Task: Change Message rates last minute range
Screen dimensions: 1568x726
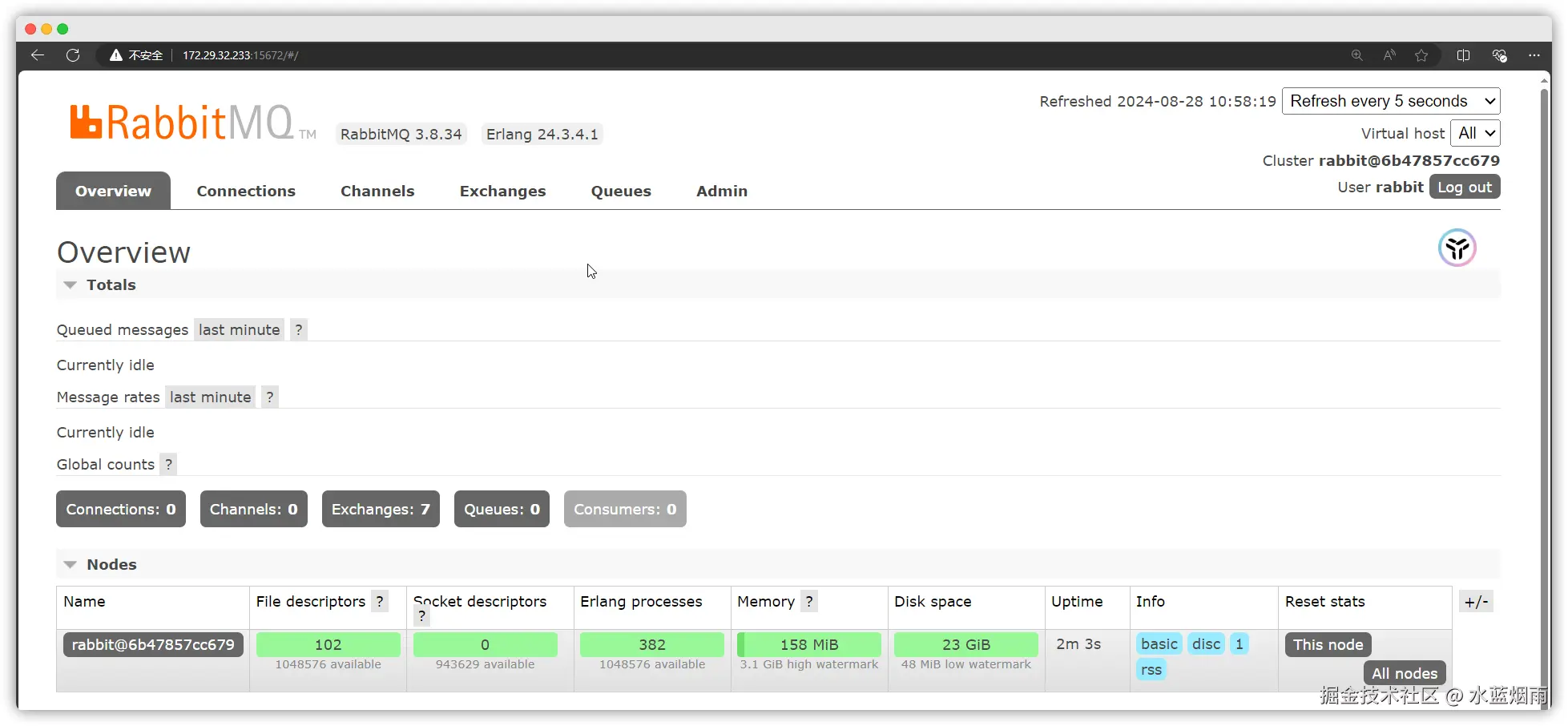Action: pyautogui.click(x=210, y=397)
